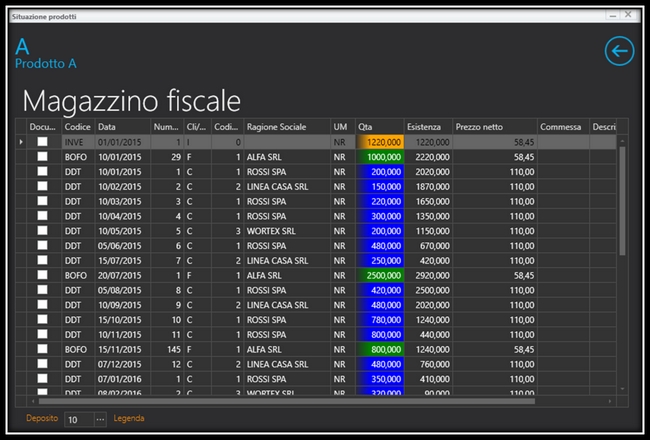This screenshot has width=650, height=440.
Task: Click the Prodotto A title link
Action: [x=46, y=63]
